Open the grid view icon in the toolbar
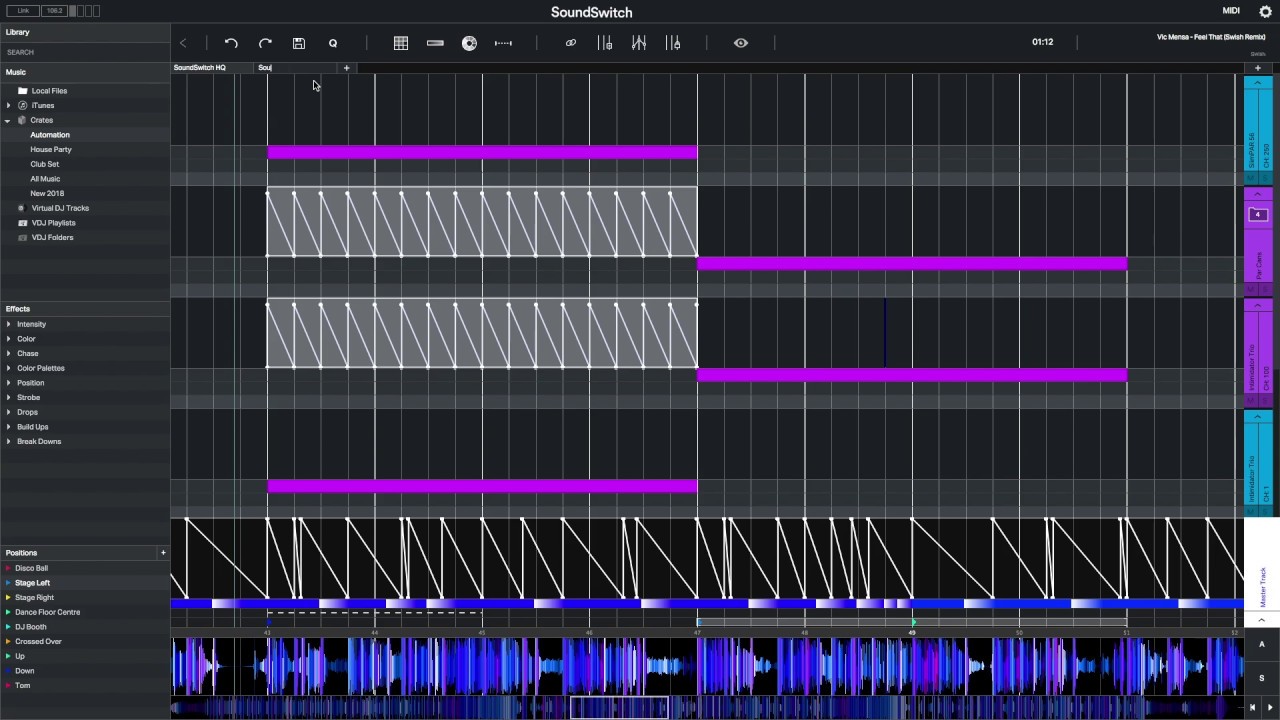The width and height of the screenshot is (1280, 720). click(x=401, y=43)
